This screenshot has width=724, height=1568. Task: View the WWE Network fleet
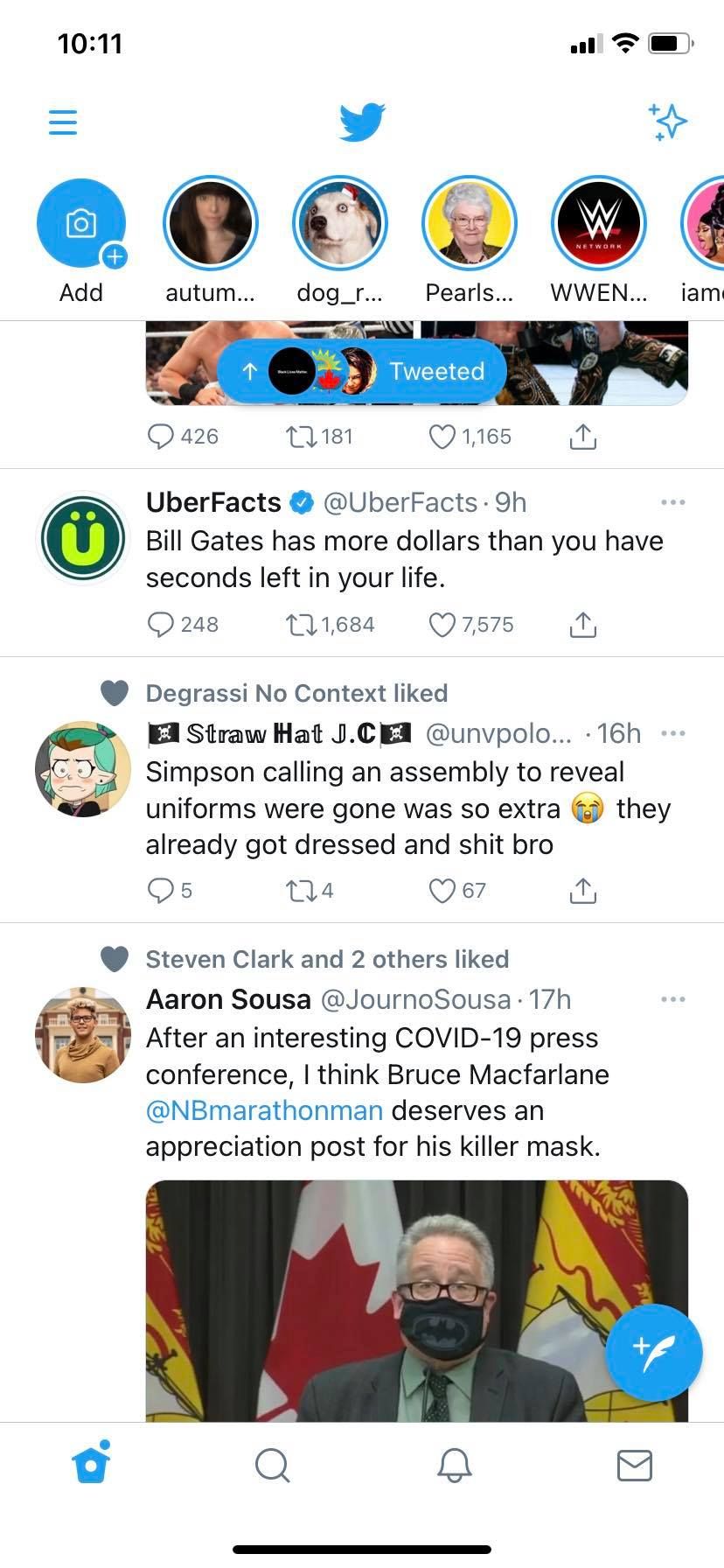point(599,224)
